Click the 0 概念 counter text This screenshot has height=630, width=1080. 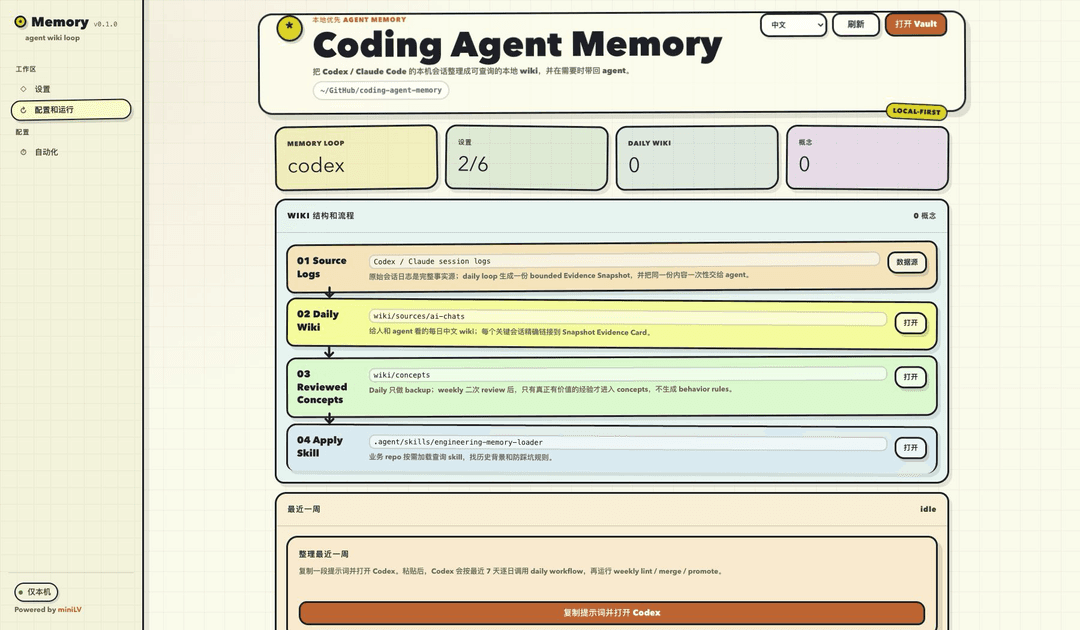pos(924,216)
